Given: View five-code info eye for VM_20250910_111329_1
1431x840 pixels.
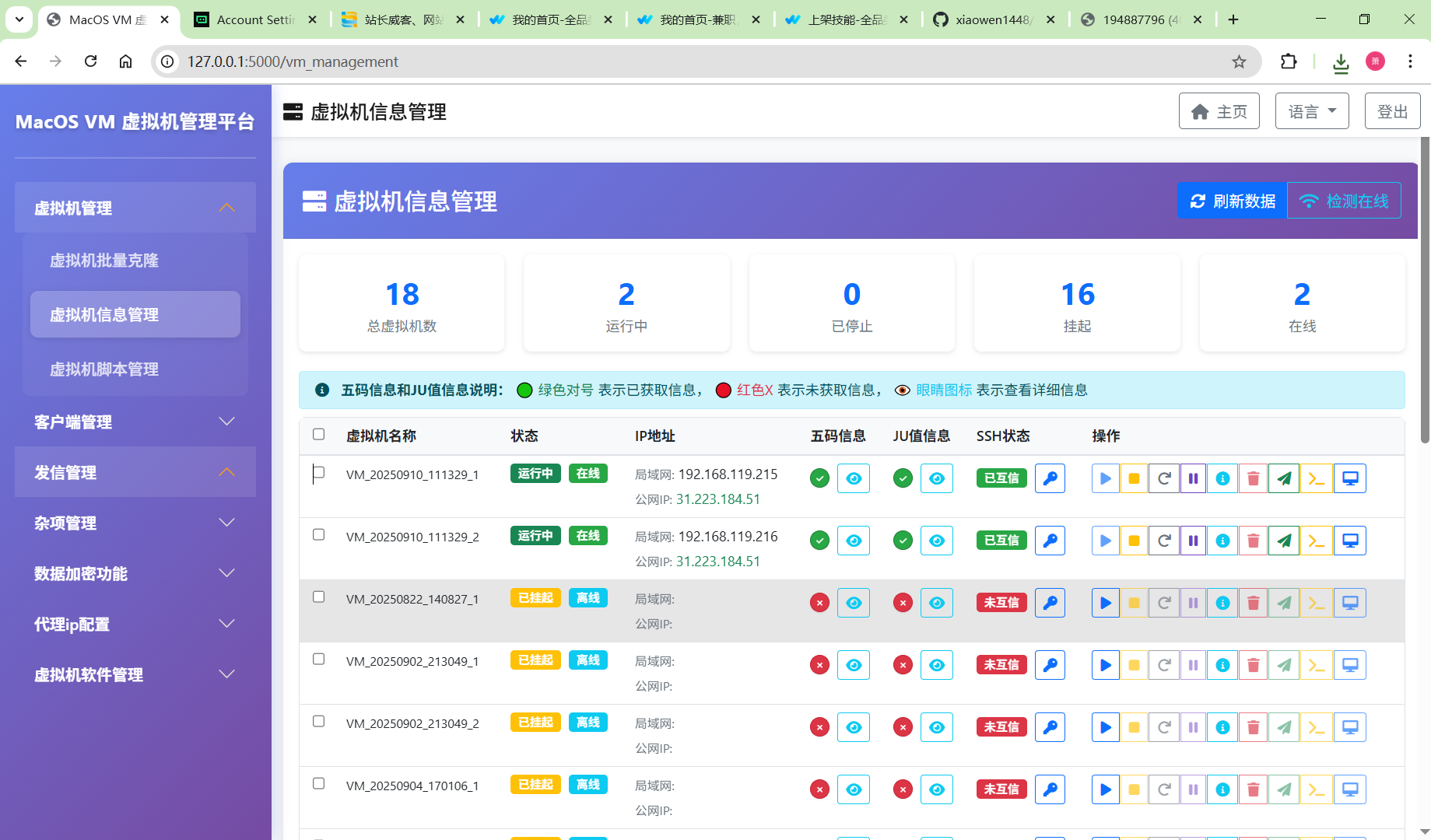Looking at the screenshot, I should pyautogui.click(x=854, y=478).
